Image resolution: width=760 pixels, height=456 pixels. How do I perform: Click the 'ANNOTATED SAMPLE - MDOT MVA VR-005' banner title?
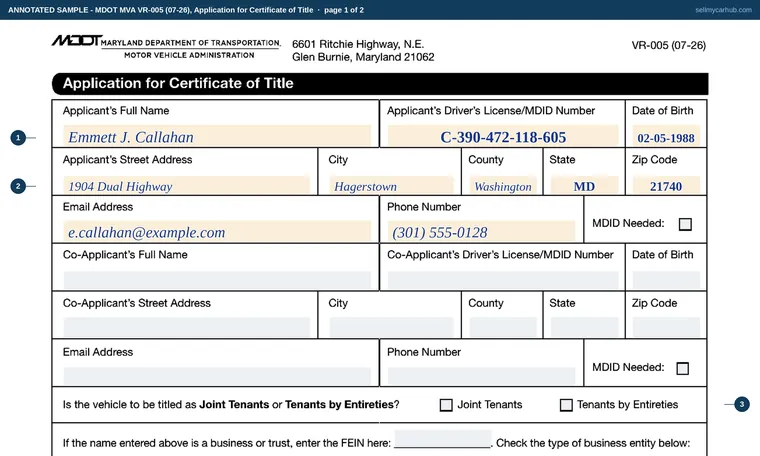85,10
